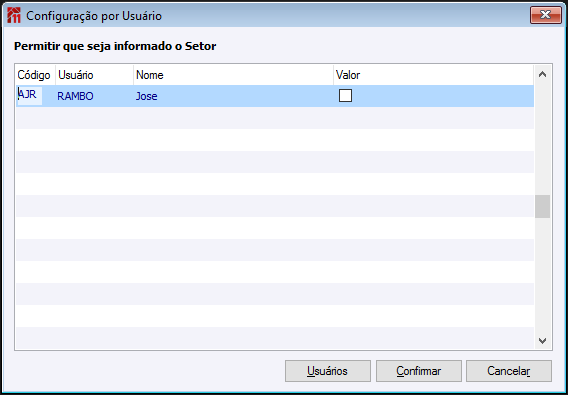Click the Valor column header

pos(433,75)
